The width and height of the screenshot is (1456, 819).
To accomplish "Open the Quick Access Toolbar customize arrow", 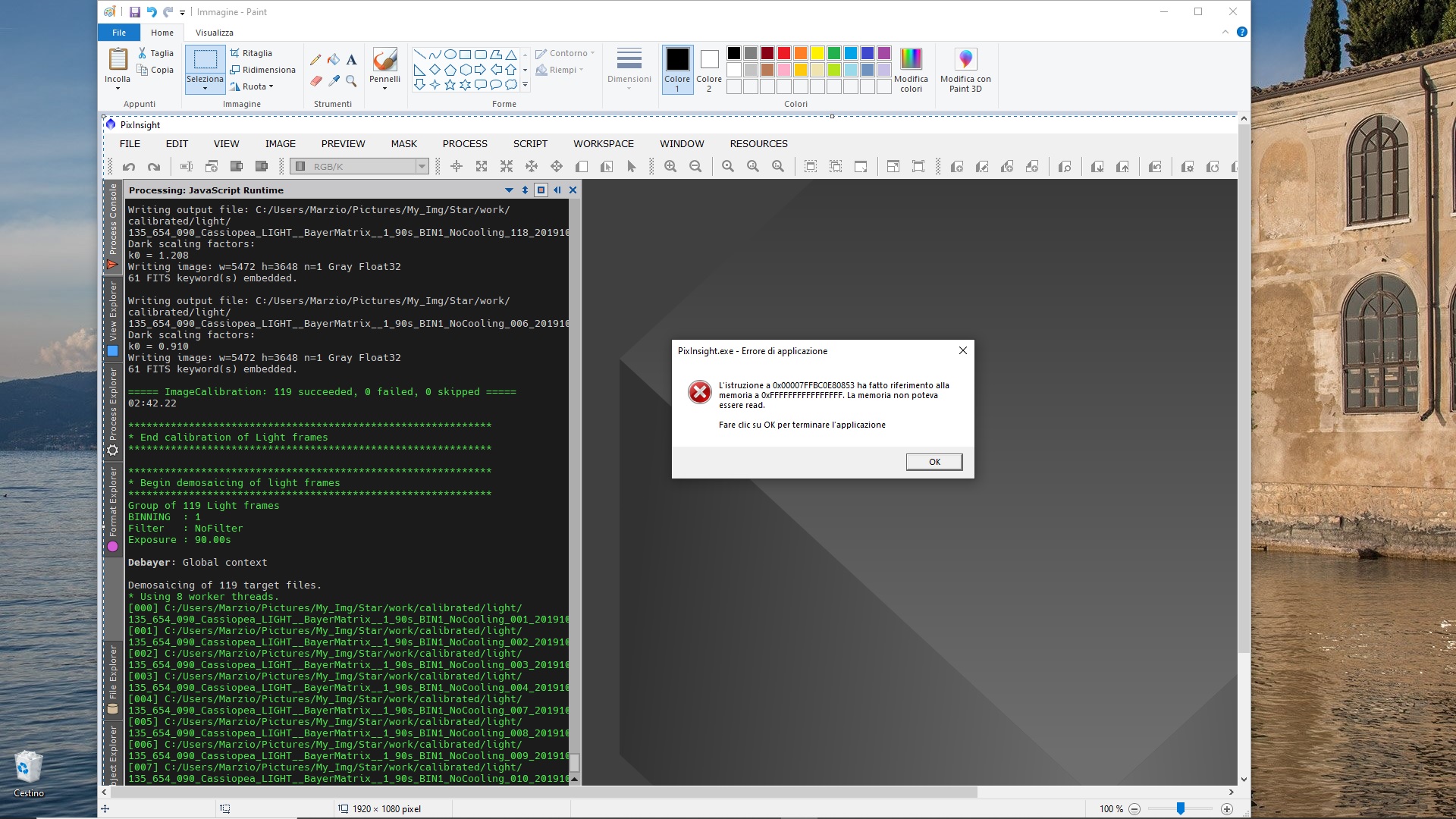I will [x=182, y=12].
